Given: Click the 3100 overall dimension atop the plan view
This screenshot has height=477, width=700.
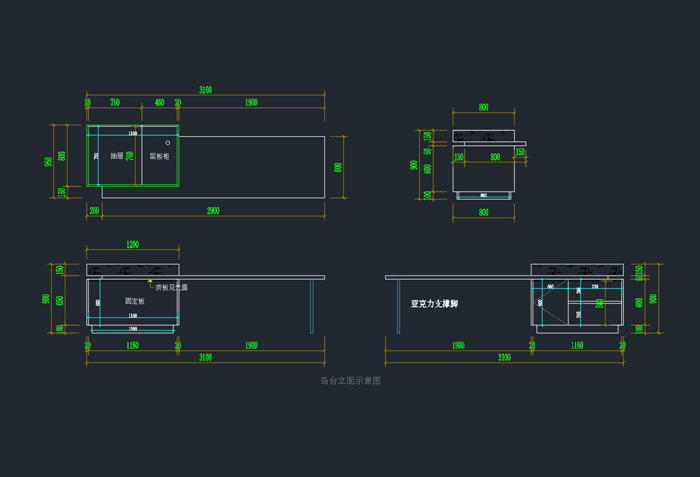Looking at the screenshot, I should pyautogui.click(x=205, y=90).
